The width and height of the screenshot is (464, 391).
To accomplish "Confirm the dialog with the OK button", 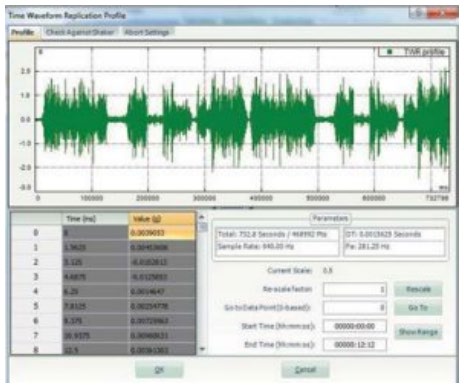I will pos(159,370).
